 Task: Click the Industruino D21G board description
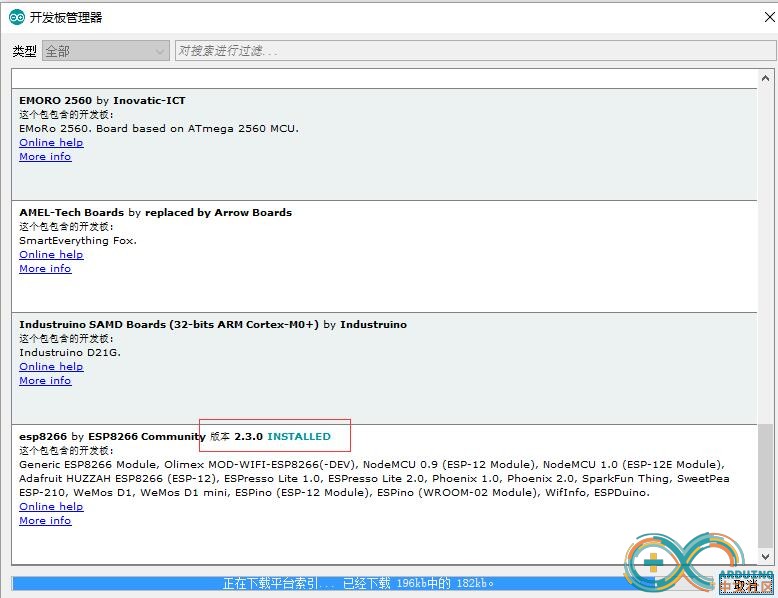pos(70,352)
